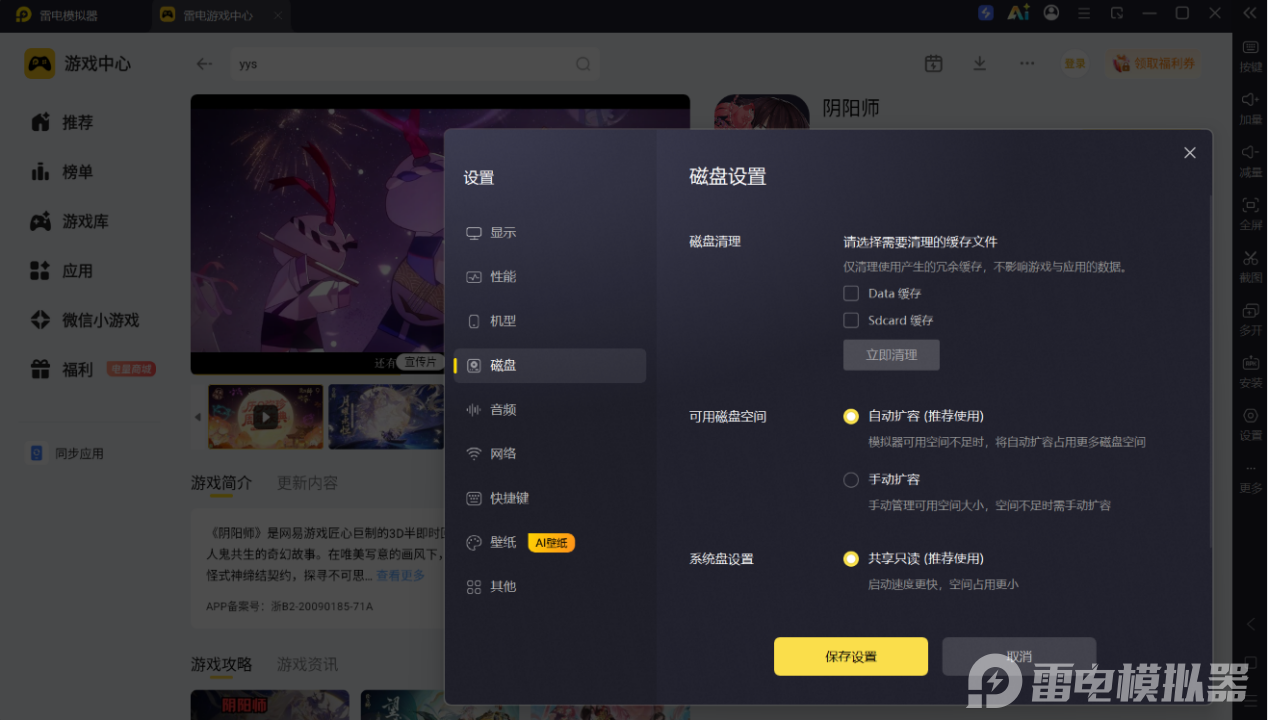
Task: Open 福利 benefits in sidebar
Action: (62, 369)
